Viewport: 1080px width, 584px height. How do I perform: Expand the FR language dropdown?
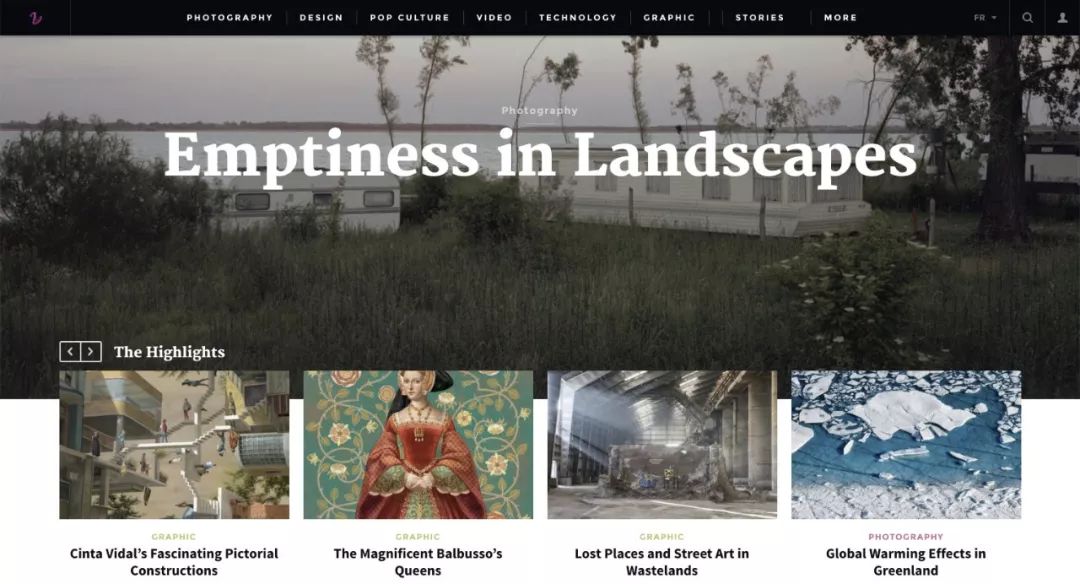pyautogui.click(x=985, y=18)
